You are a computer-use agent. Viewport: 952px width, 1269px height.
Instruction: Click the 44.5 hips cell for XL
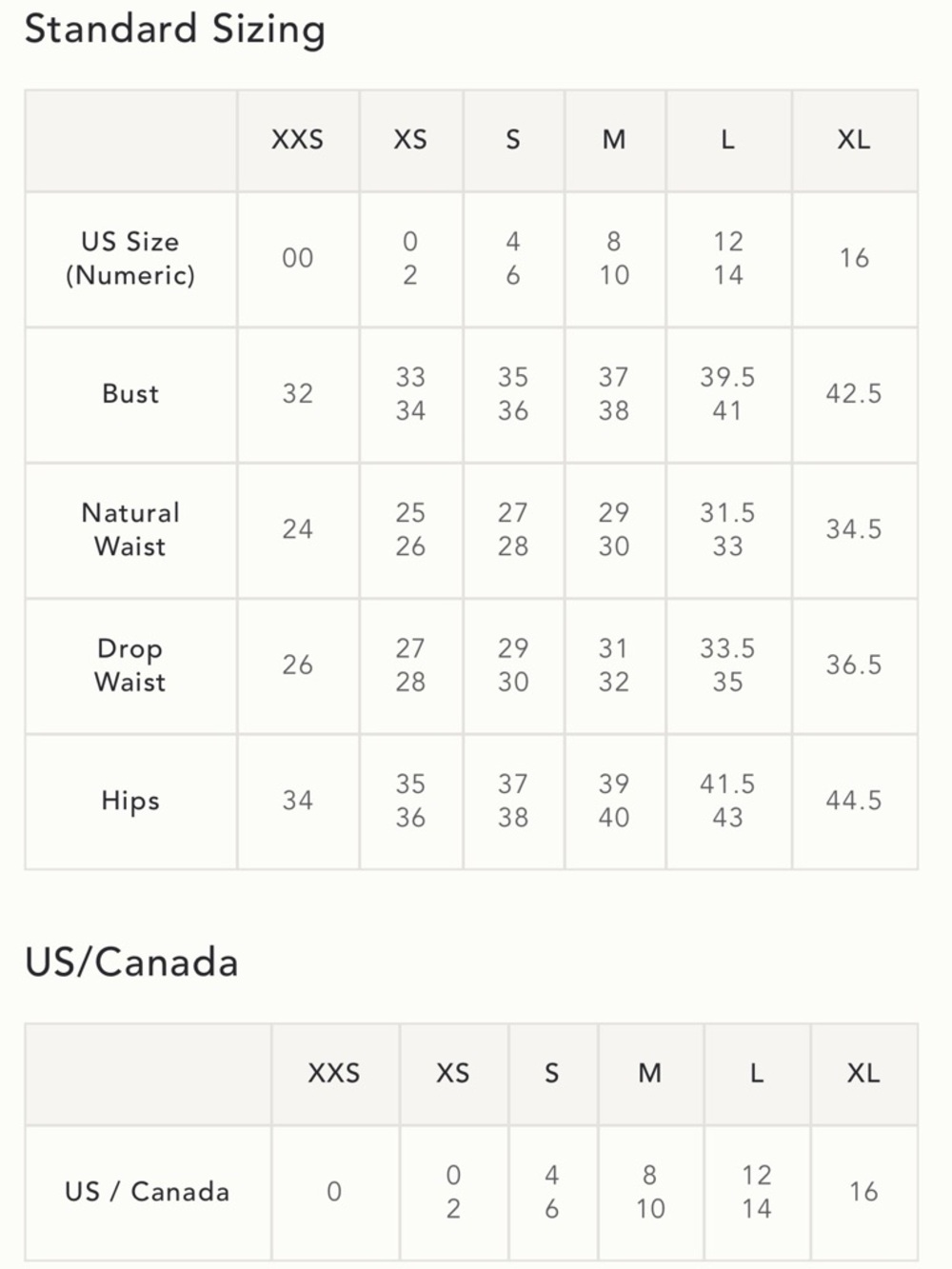pyautogui.click(x=854, y=801)
